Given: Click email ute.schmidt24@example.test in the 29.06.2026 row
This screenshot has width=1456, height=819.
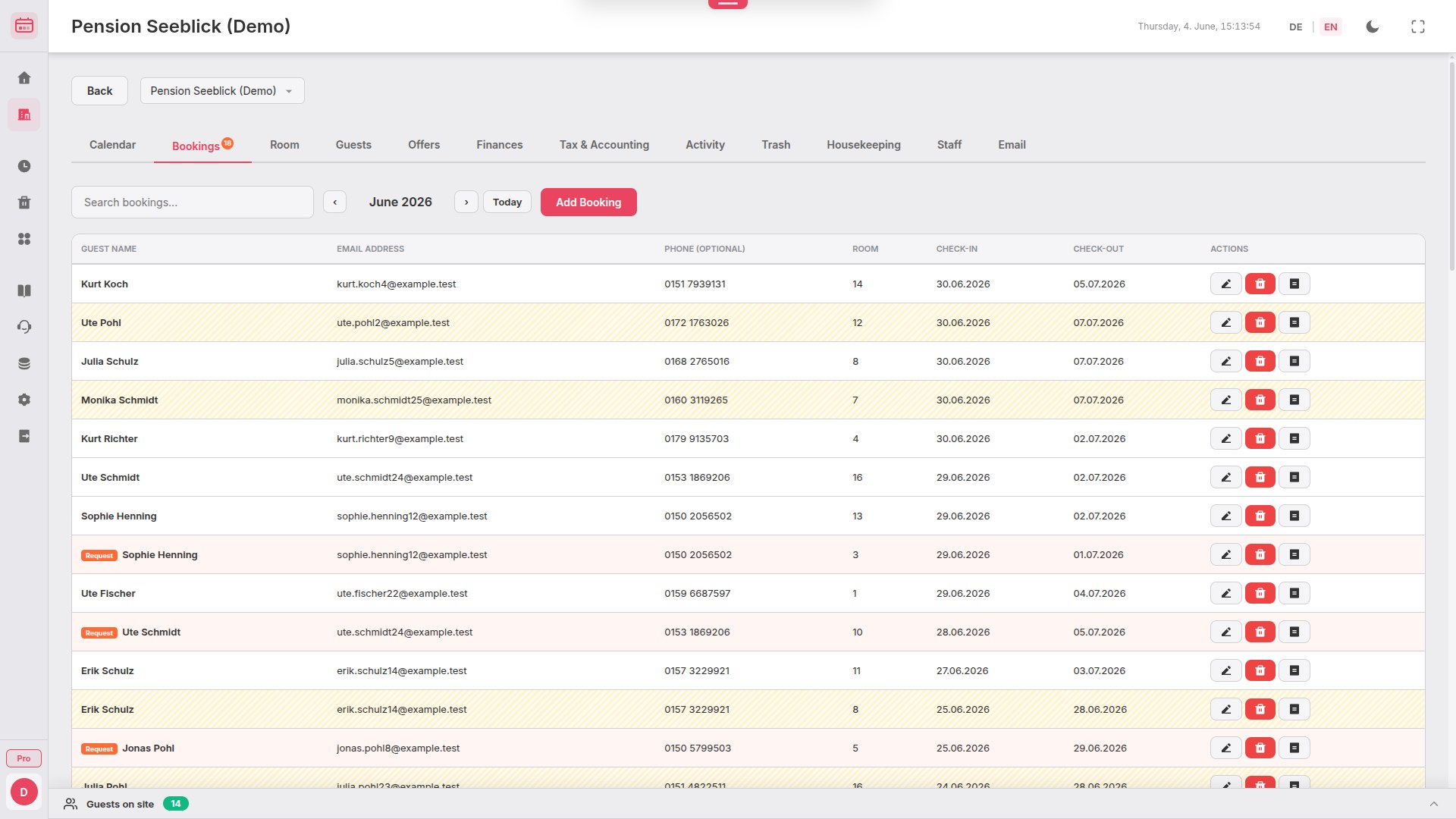Looking at the screenshot, I should pyautogui.click(x=404, y=478).
